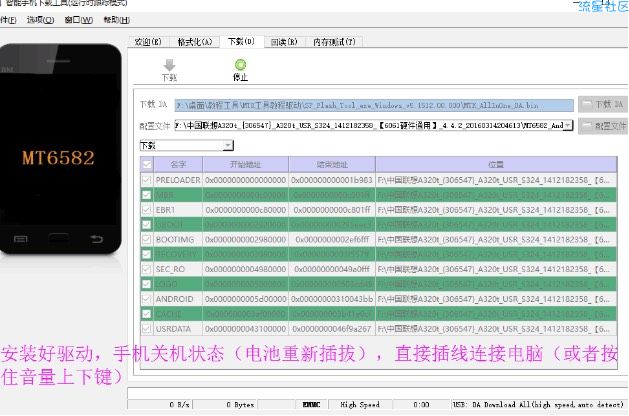Click the EMMC status bar entry
This screenshot has height=416, width=629.
pos(311,404)
